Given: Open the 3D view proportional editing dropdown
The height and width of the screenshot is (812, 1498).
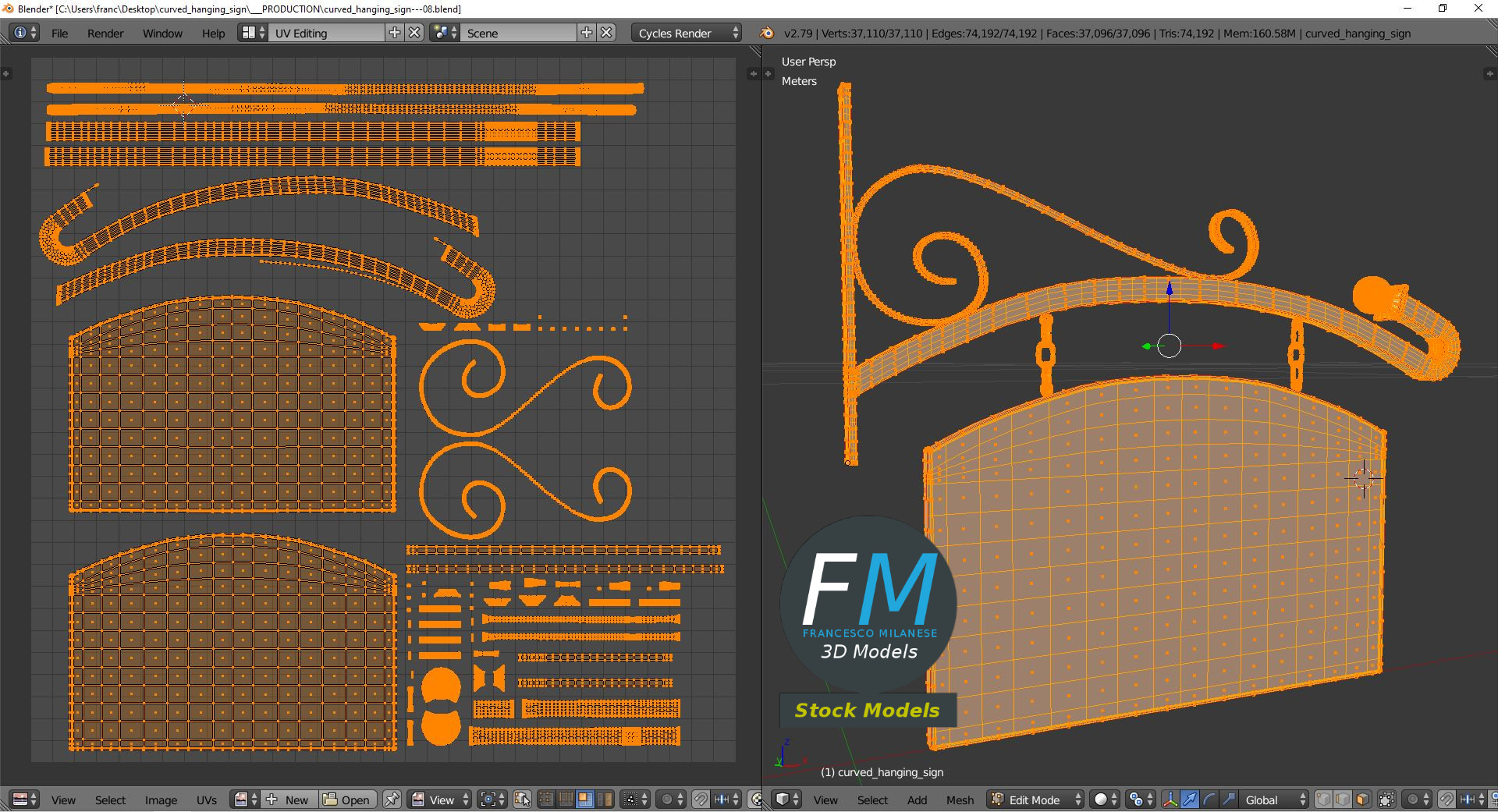Looking at the screenshot, I should click(1417, 800).
